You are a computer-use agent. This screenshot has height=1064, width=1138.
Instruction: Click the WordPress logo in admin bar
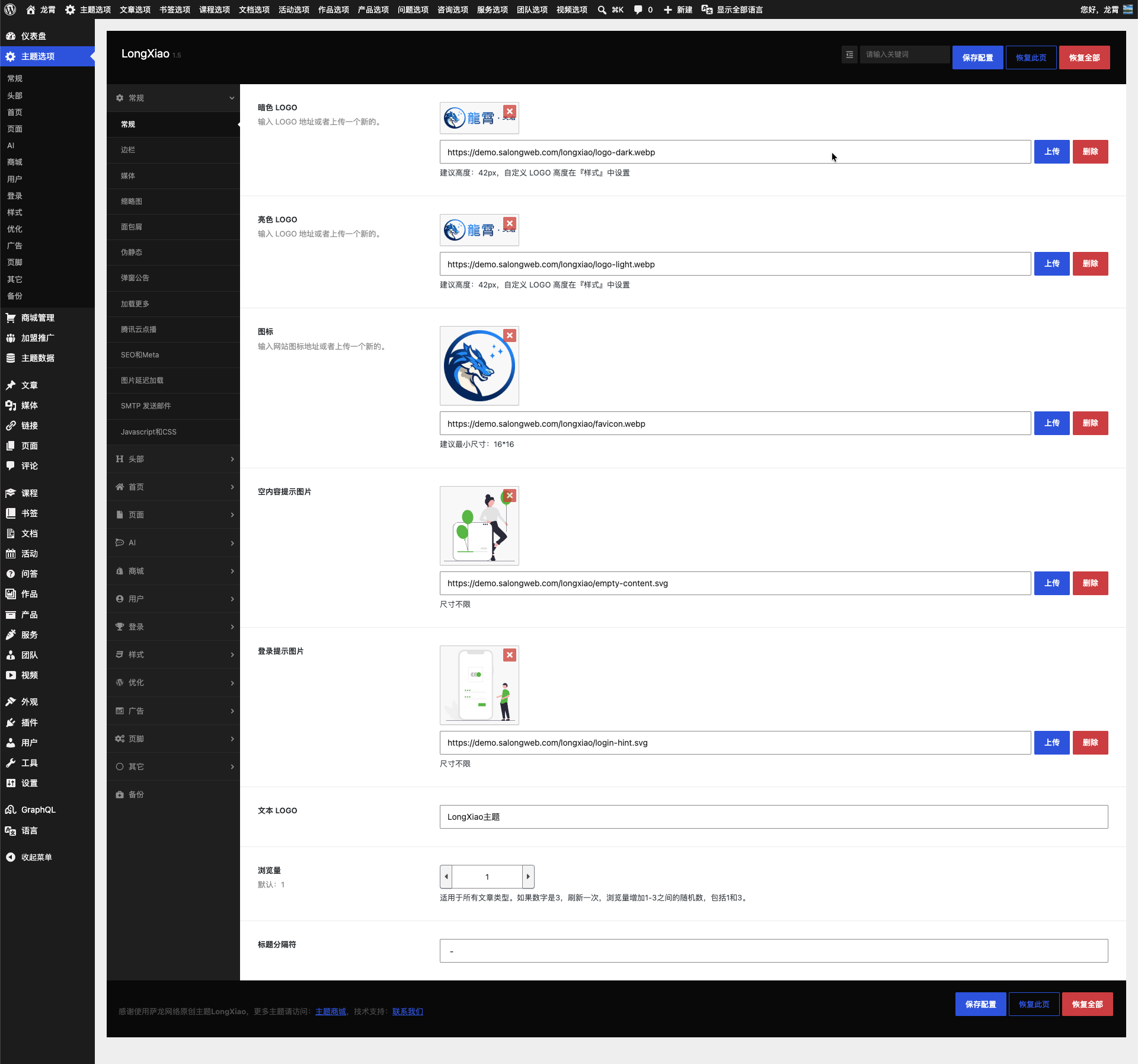pos(10,9)
